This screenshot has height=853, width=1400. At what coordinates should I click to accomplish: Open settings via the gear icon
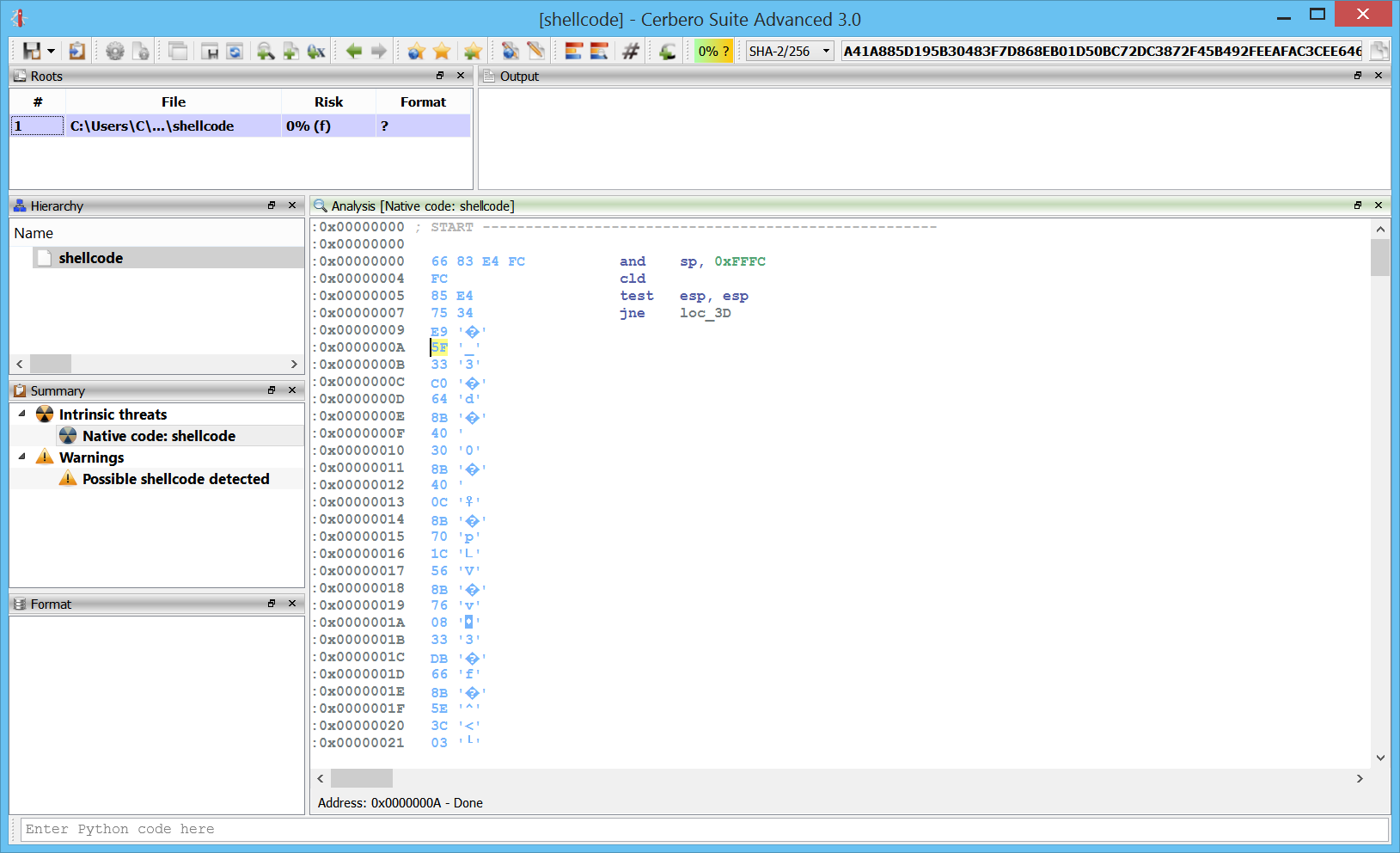point(114,51)
